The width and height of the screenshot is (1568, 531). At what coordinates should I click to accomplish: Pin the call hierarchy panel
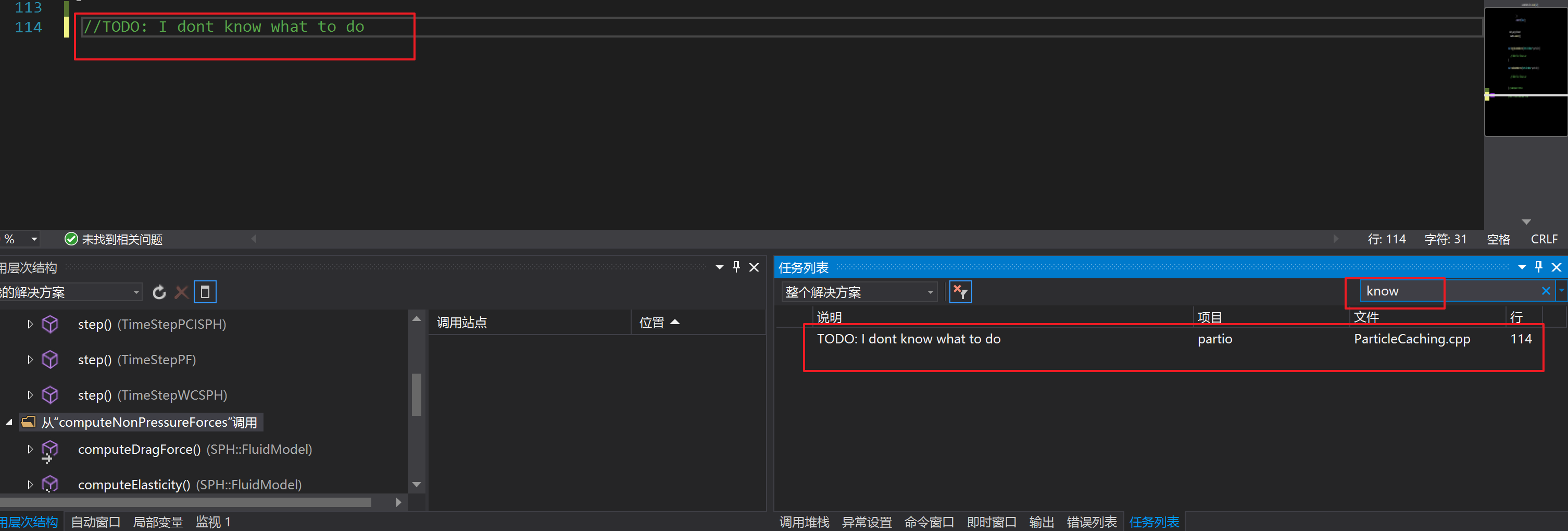coord(736,267)
